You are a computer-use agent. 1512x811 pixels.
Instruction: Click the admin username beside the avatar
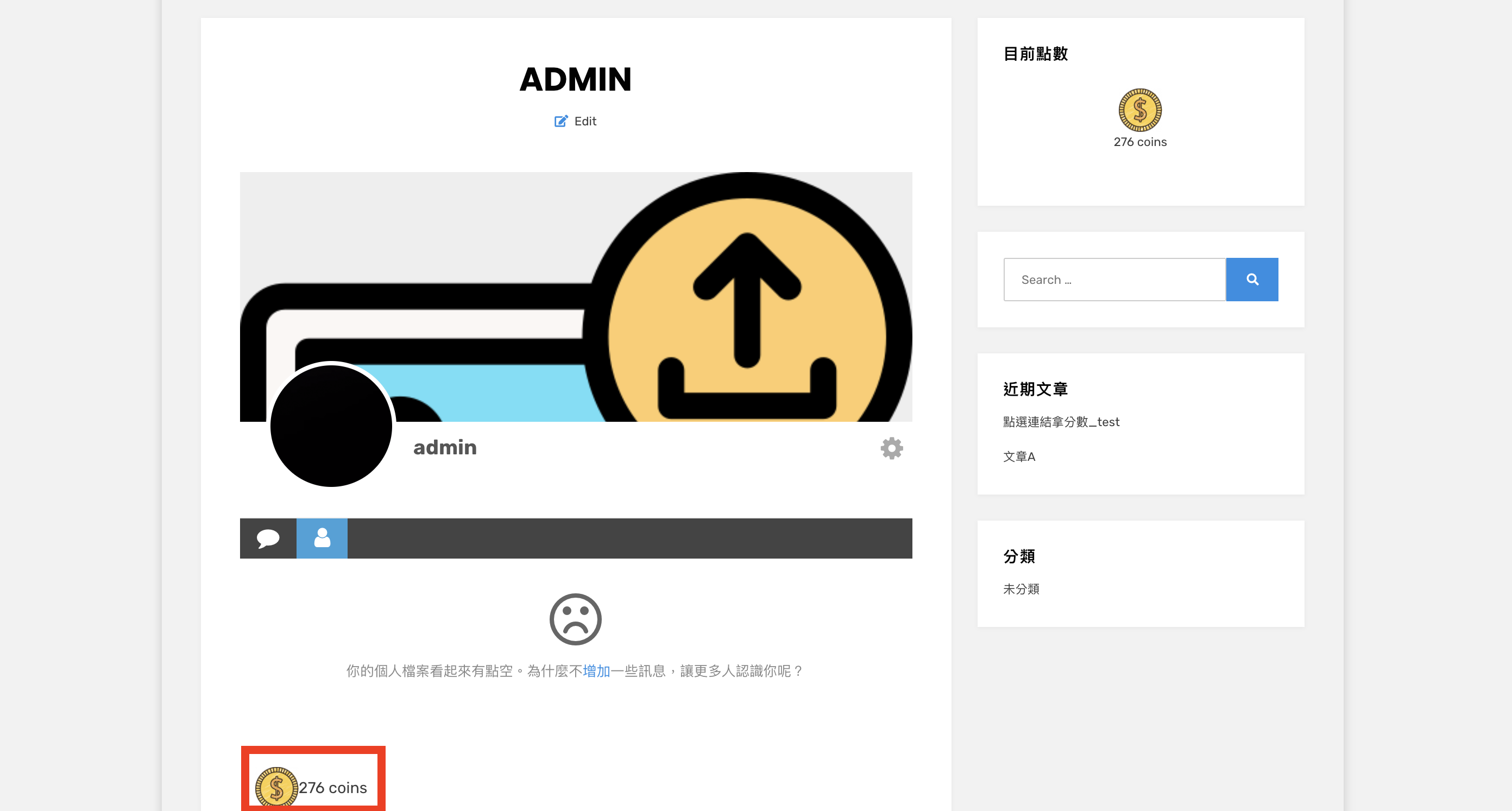pos(445,447)
